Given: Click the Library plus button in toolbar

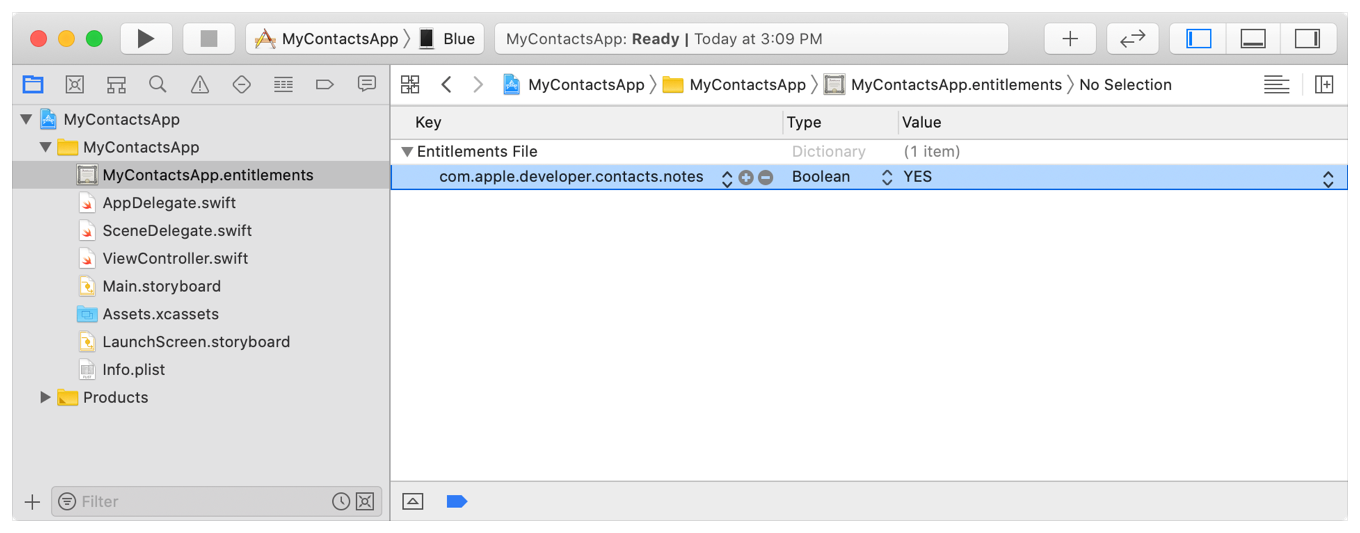Looking at the screenshot, I should [x=1070, y=39].
